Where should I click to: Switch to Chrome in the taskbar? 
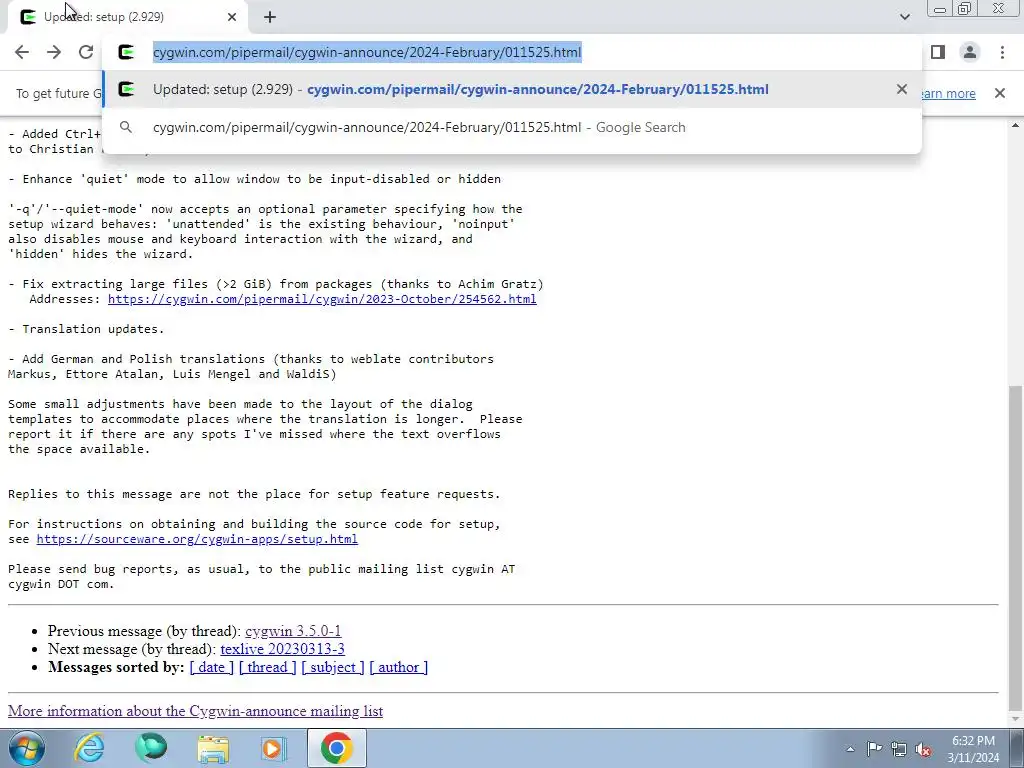tap(336, 748)
